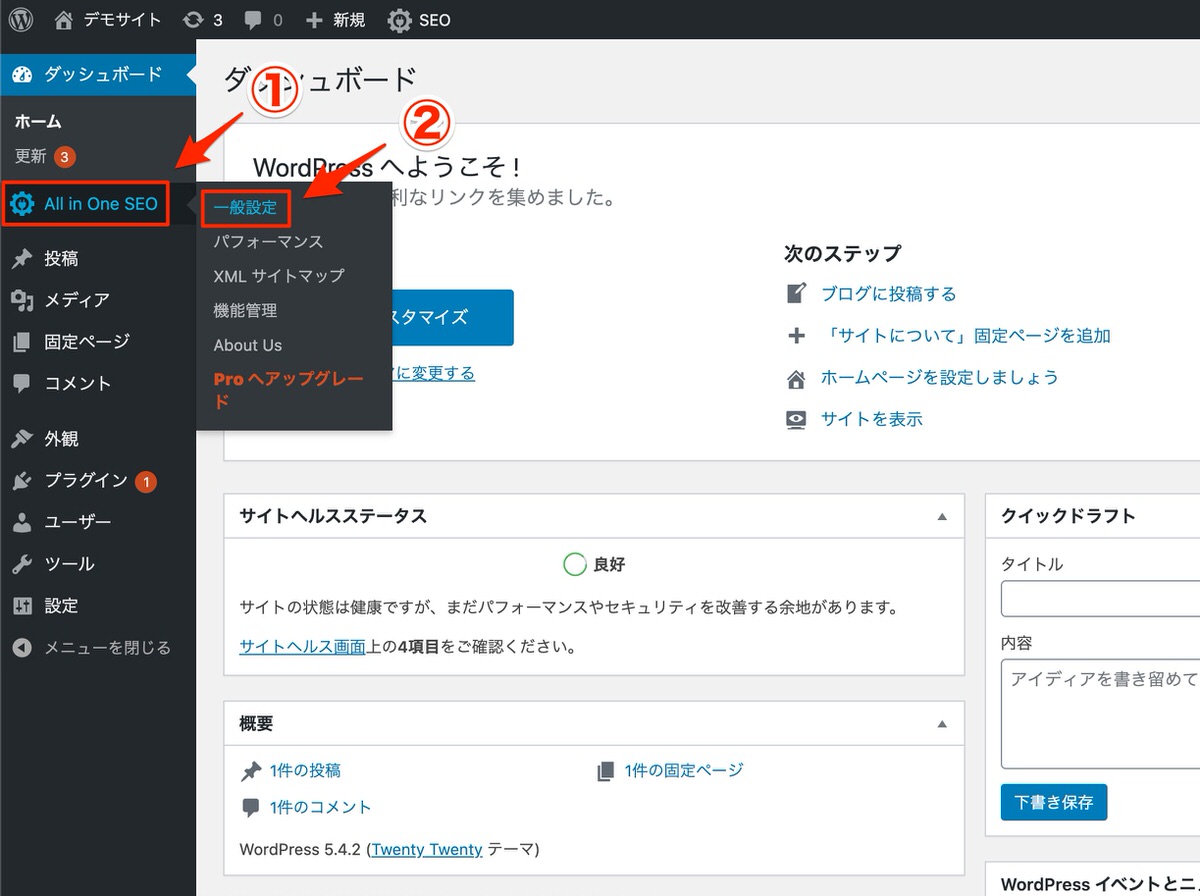Click the 投稿 pushpin icon in sidebar
This screenshot has height=896, width=1200.
pyautogui.click(x=22, y=259)
